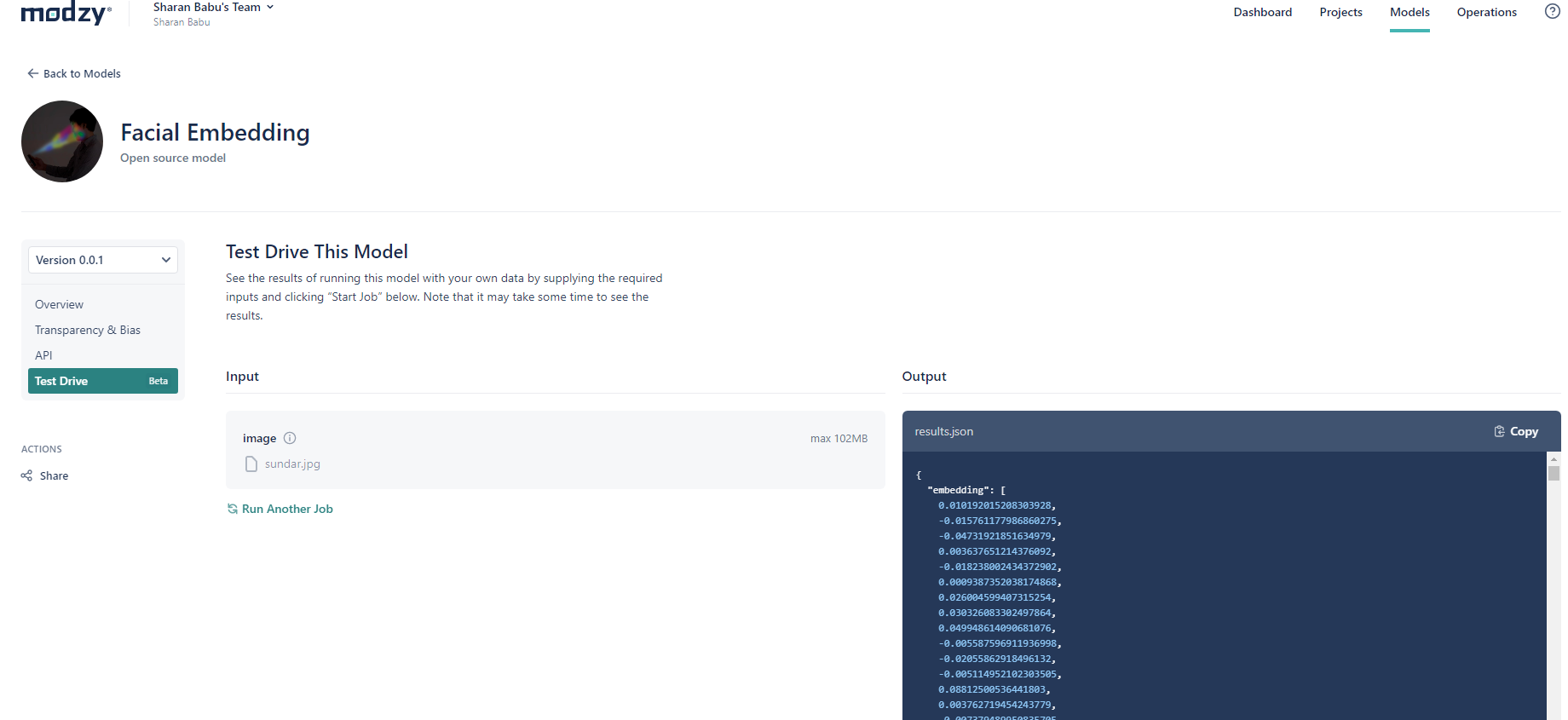This screenshot has height=720, width=1568.
Task: Open the help question mark icon
Action: (1553, 11)
